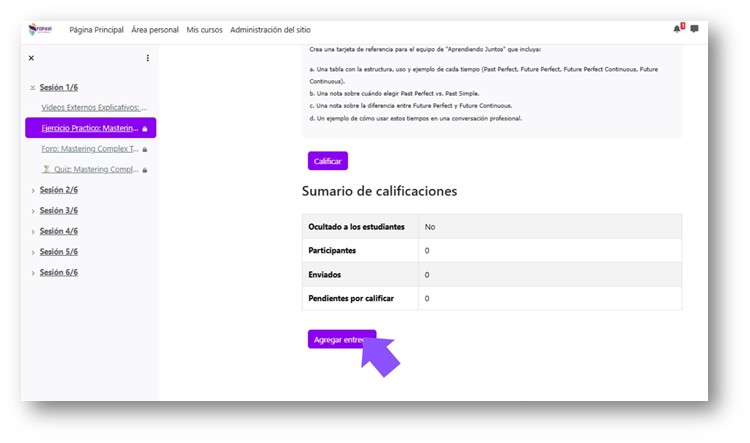Expand the Sesión 2/6 section chevron
This screenshot has width=750, height=443.
pyautogui.click(x=33, y=190)
